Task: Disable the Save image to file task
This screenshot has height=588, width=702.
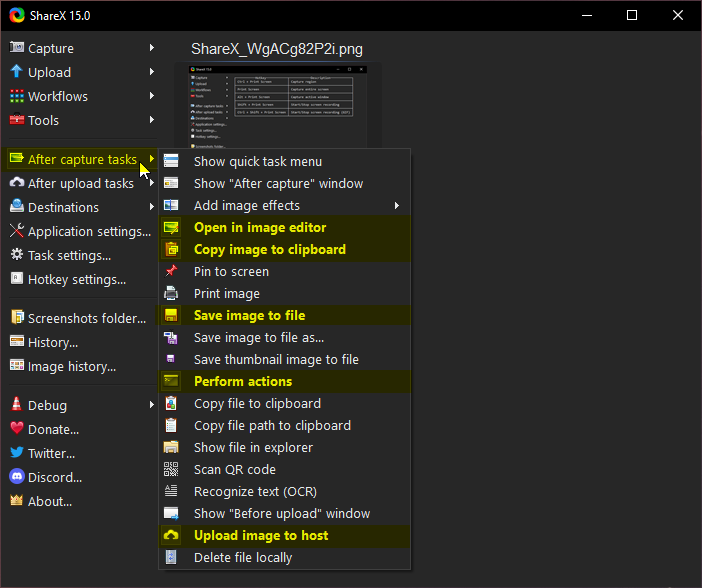Action: pos(249,315)
